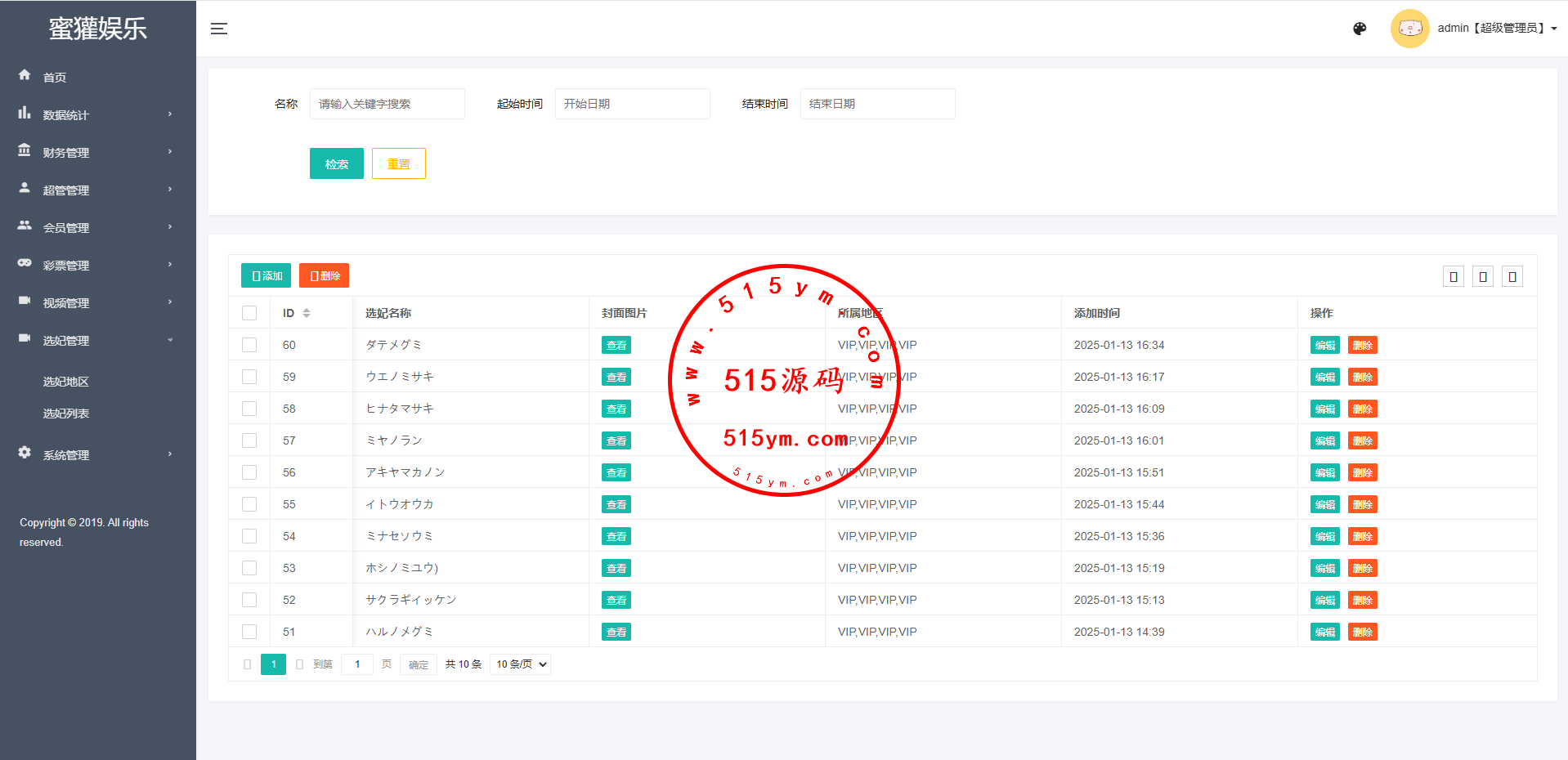The height and width of the screenshot is (760, 1568).
Task: Click the 添加 add button
Action: pos(266,275)
